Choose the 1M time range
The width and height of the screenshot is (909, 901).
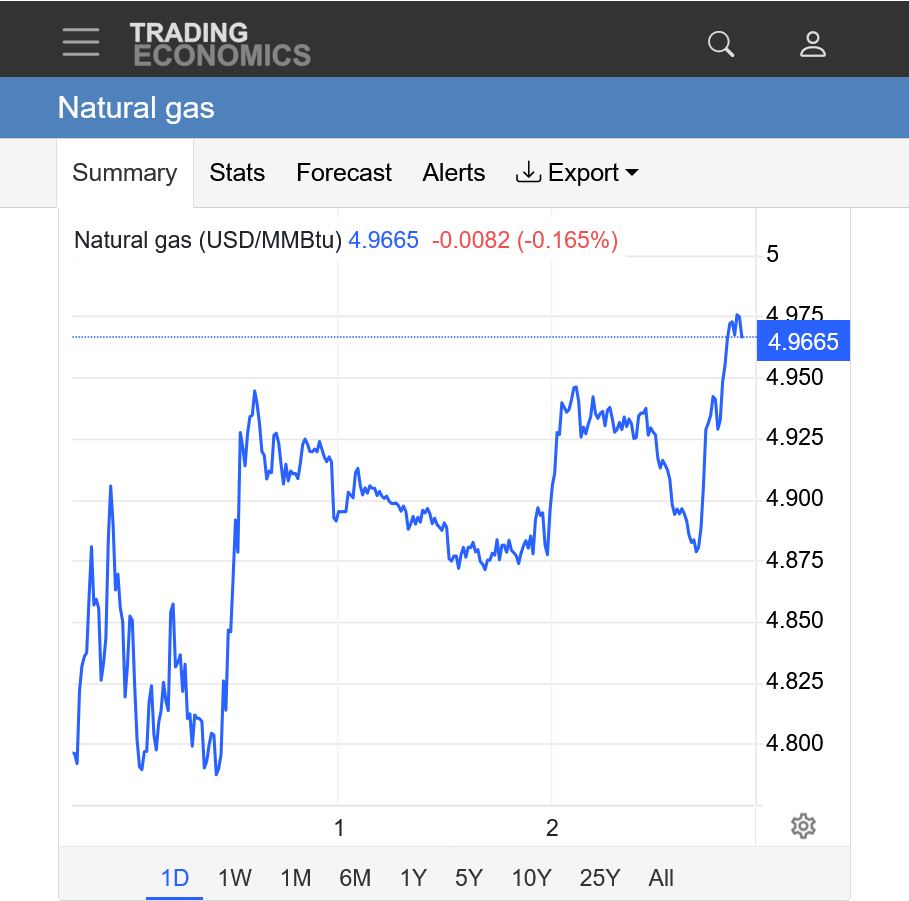tap(295, 878)
